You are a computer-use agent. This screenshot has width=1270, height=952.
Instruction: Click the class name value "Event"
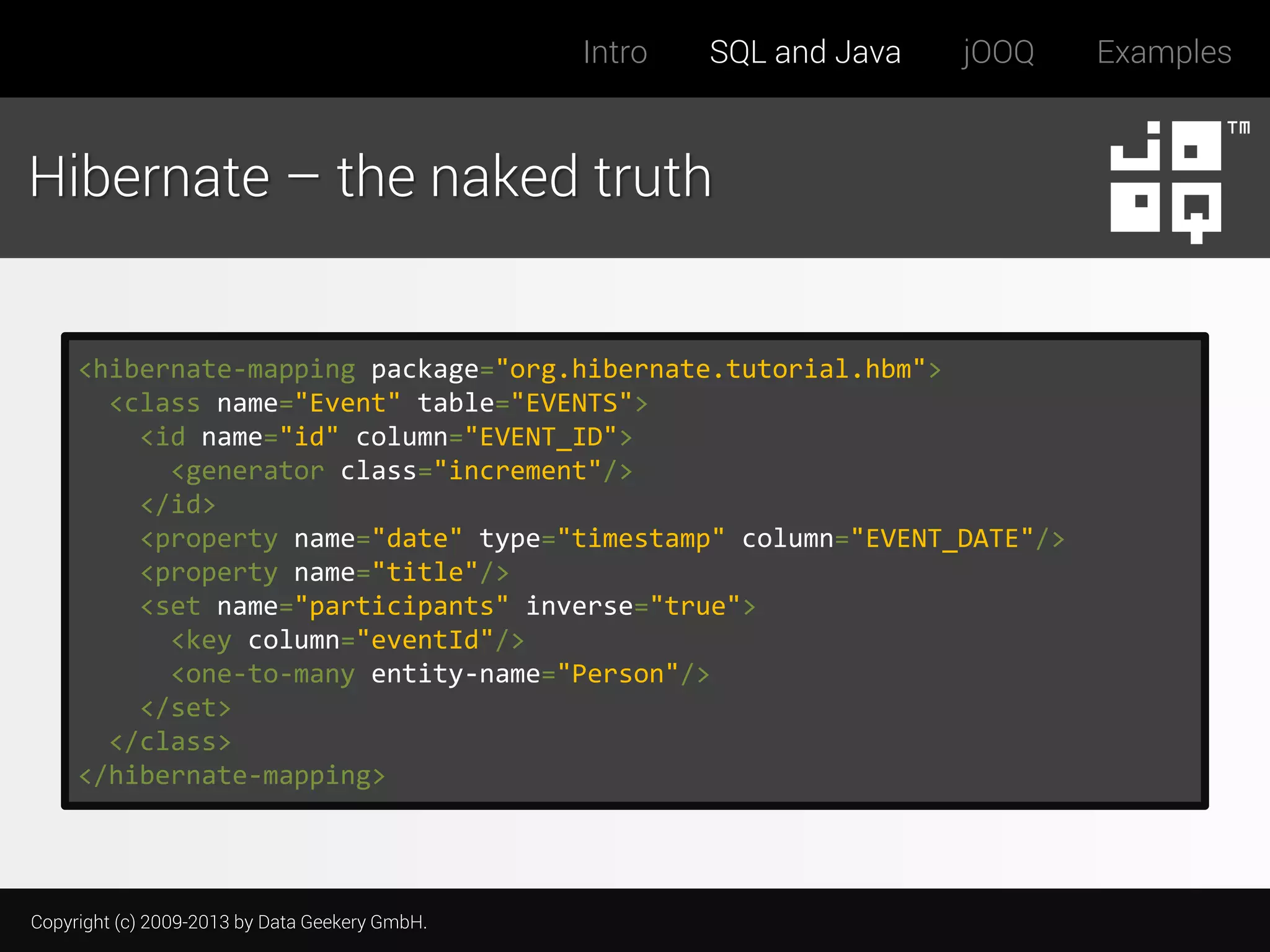[x=347, y=403]
